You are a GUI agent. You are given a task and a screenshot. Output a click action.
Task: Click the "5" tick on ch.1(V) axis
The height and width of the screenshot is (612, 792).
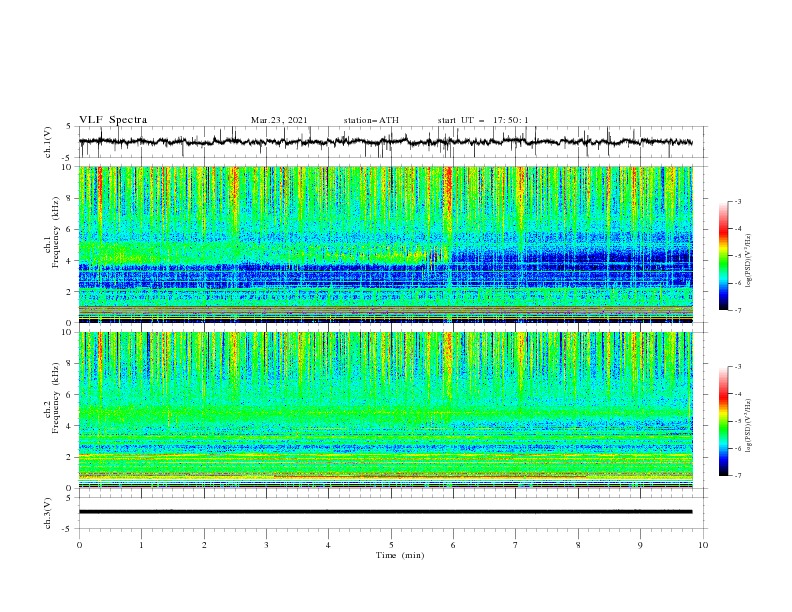69,127
